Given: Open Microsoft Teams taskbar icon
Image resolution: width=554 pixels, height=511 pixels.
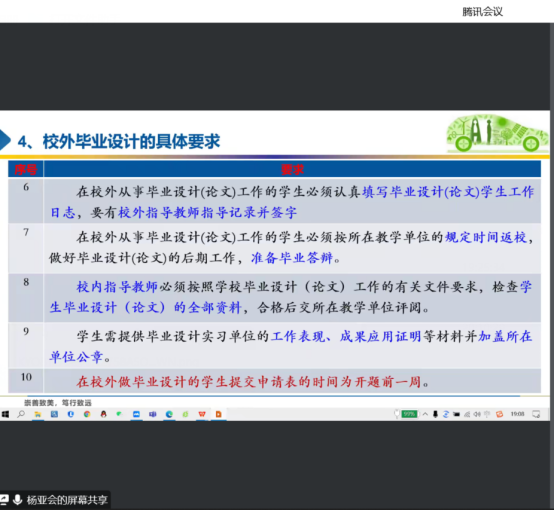Looking at the screenshot, I should [x=153, y=414].
